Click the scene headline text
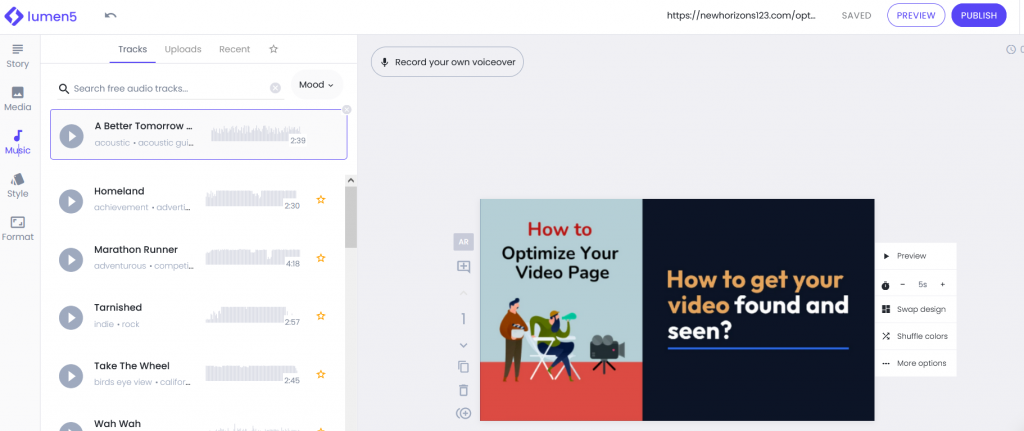This screenshot has height=431, width=1024. (758, 306)
